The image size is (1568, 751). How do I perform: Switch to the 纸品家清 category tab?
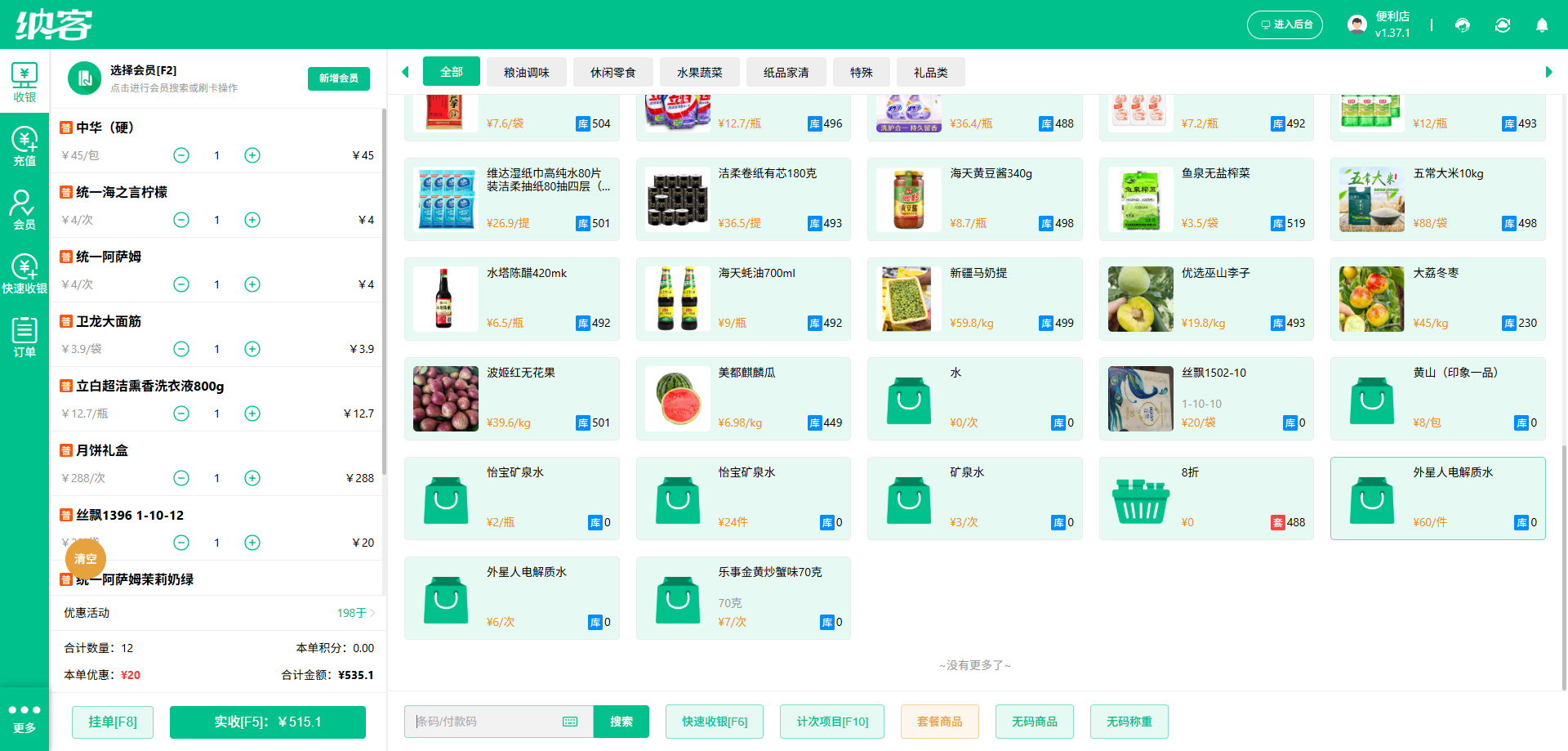point(786,72)
